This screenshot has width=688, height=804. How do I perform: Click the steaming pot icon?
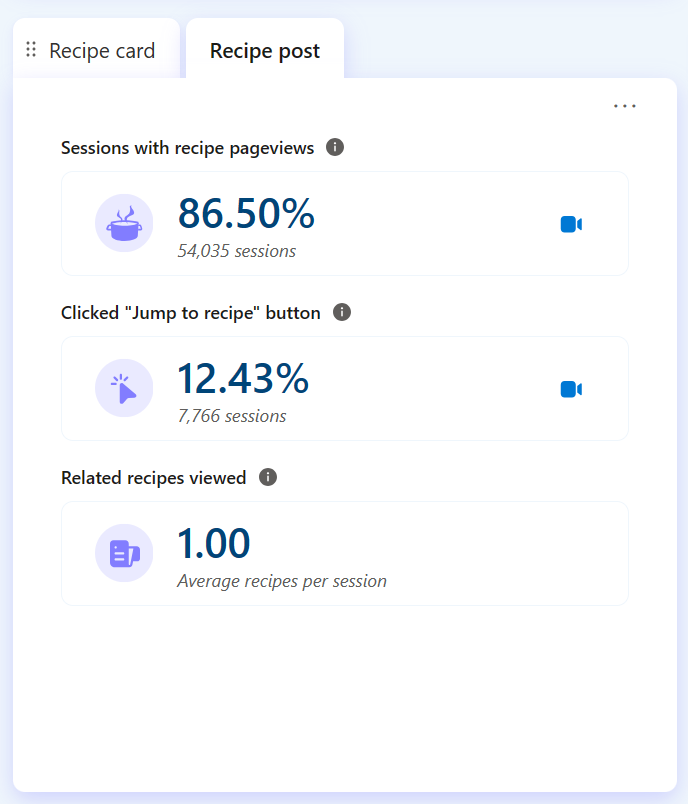point(124,223)
